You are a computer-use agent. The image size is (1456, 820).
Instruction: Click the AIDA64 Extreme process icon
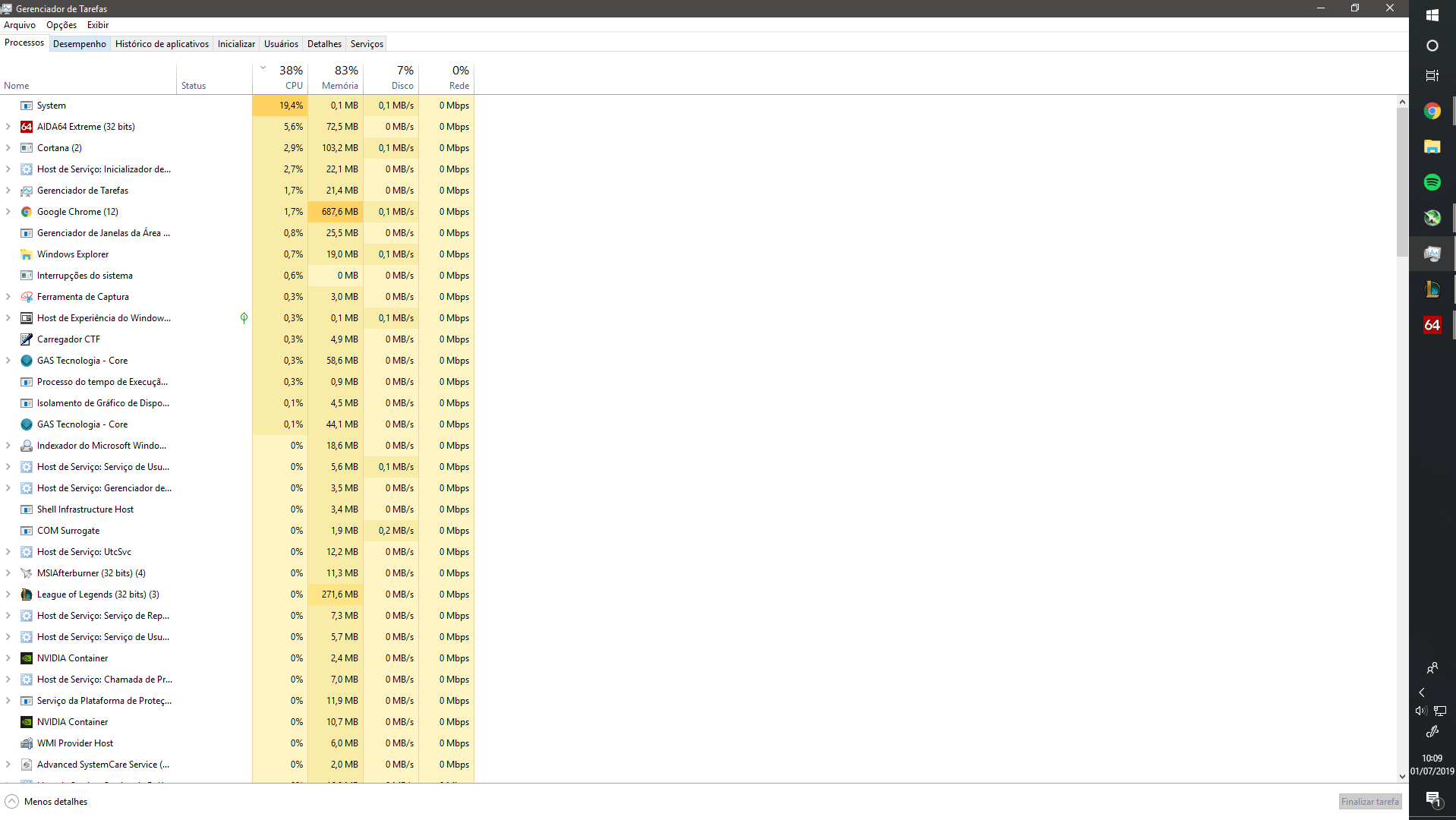click(27, 127)
